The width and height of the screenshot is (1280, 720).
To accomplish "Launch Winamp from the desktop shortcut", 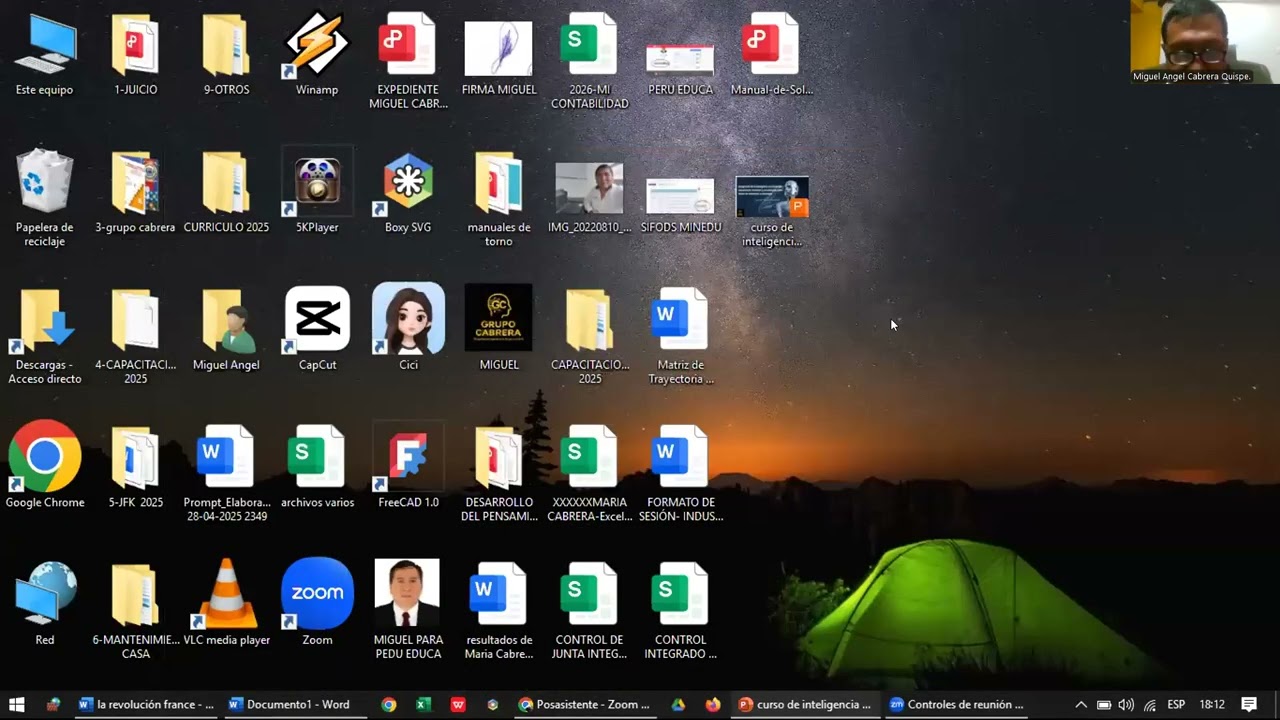I will point(317,55).
